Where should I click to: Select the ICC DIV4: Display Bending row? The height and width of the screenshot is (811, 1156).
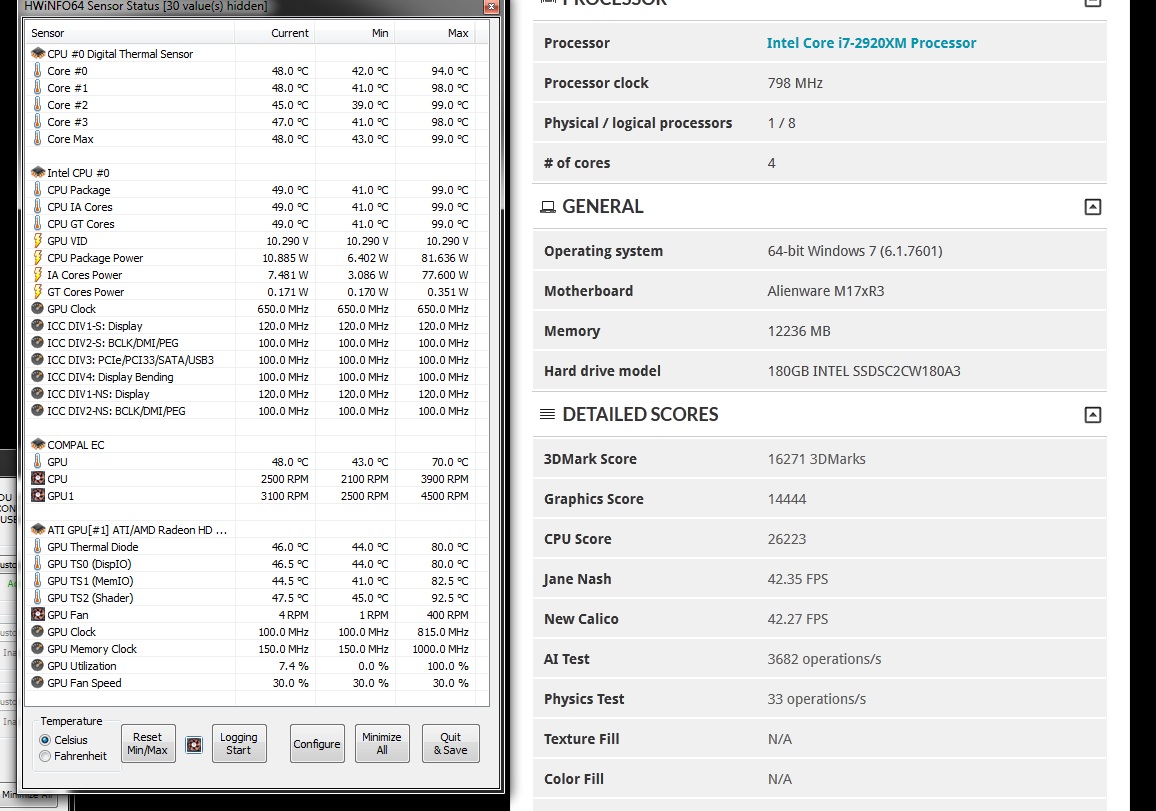click(257, 377)
